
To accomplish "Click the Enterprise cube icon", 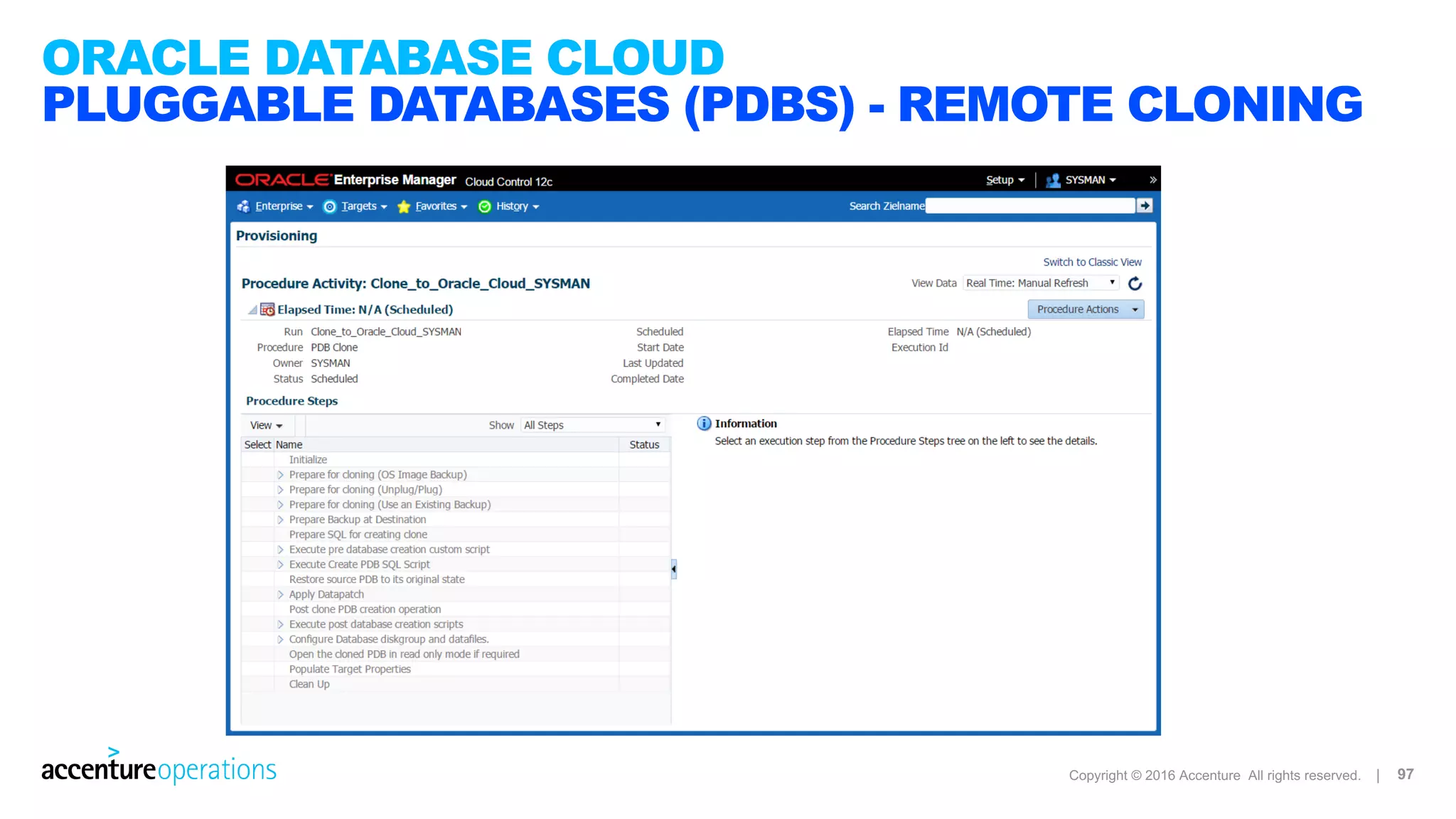I will coord(243,206).
